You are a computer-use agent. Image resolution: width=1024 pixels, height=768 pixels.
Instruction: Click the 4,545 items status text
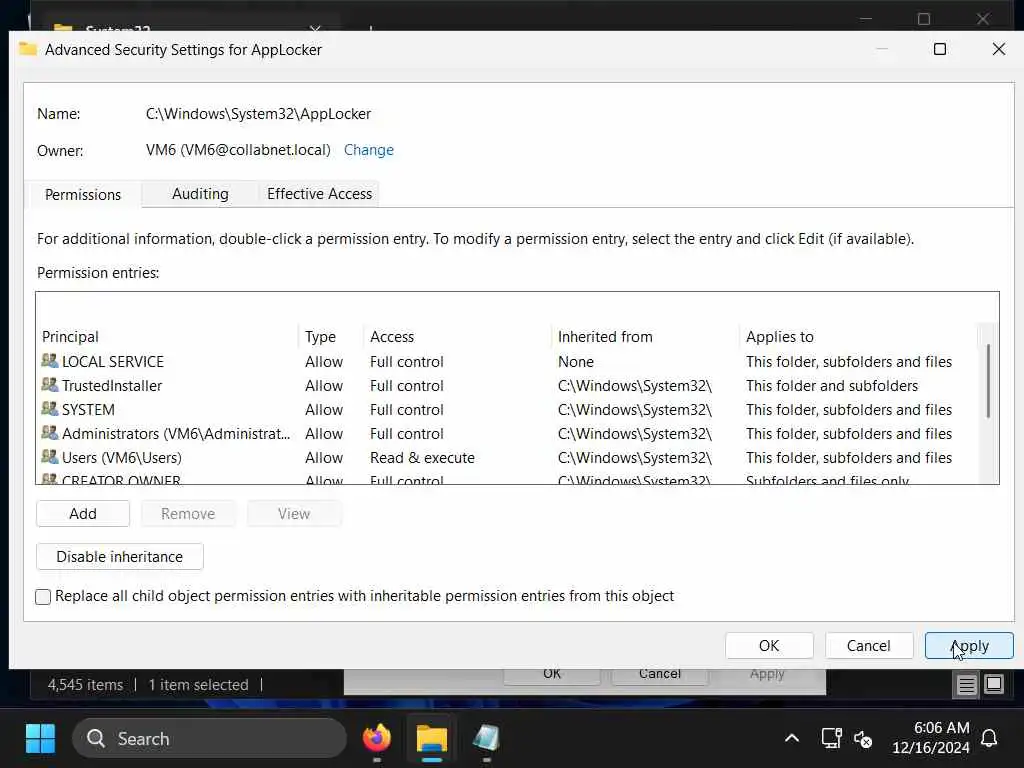(x=85, y=684)
